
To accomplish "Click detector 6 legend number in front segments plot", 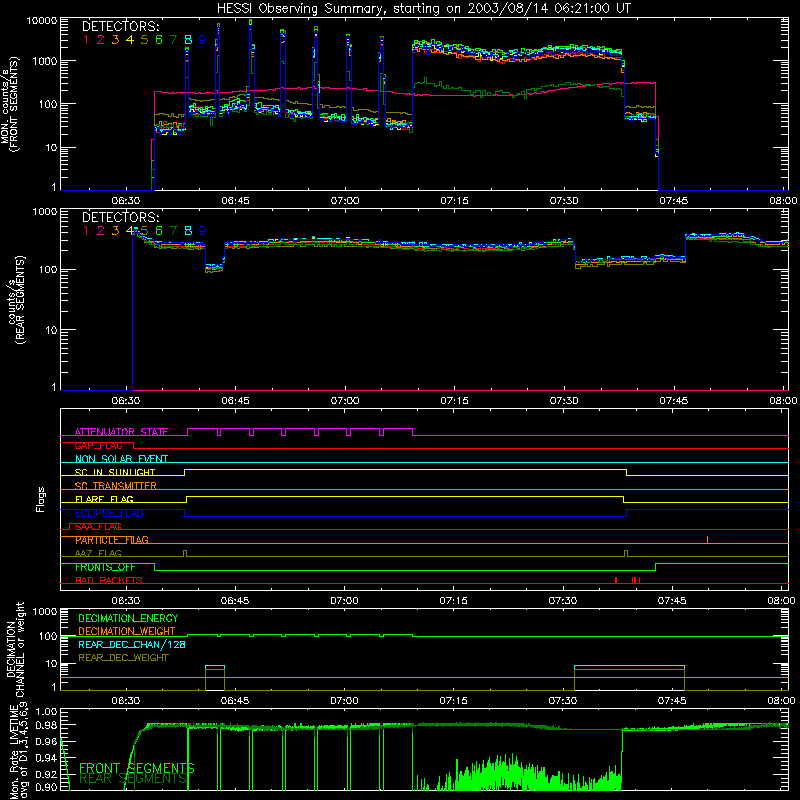I will pyautogui.click(x=159, y=40).
